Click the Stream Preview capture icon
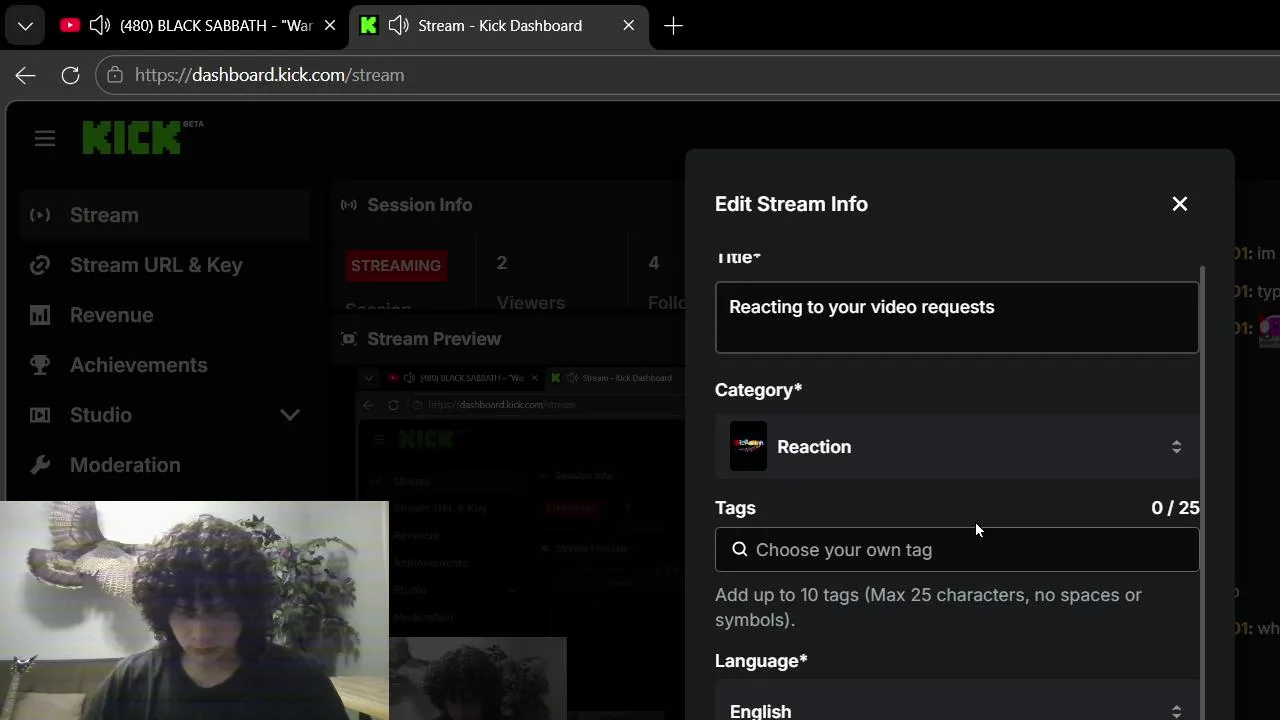The height and width of the screenshot is (720, 1280). pos(348,339)
